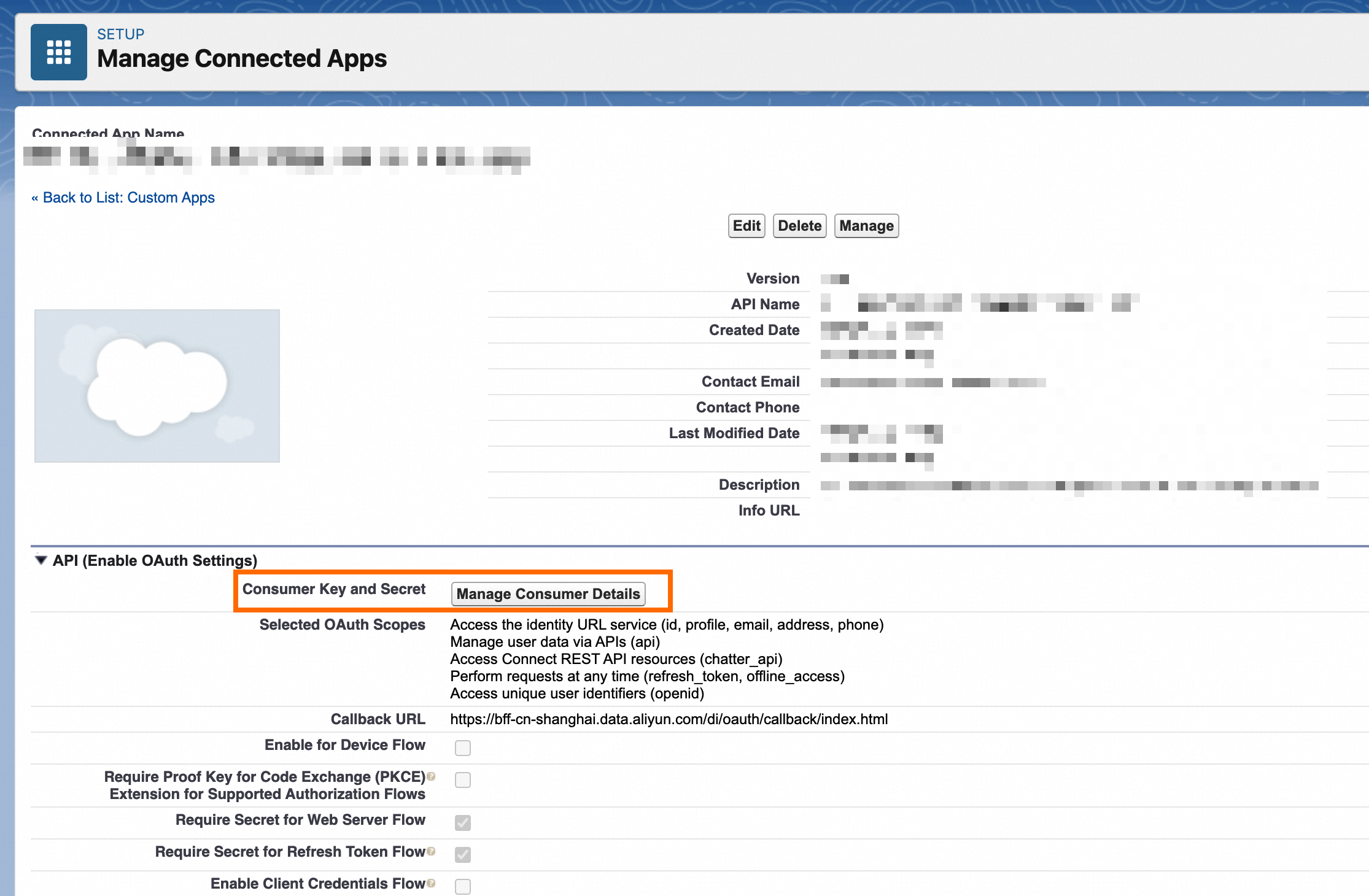The width and height of the screenshot is (1369, 896).
Task: Click the Setup app grid icon
Action: (x=59, y=52)
